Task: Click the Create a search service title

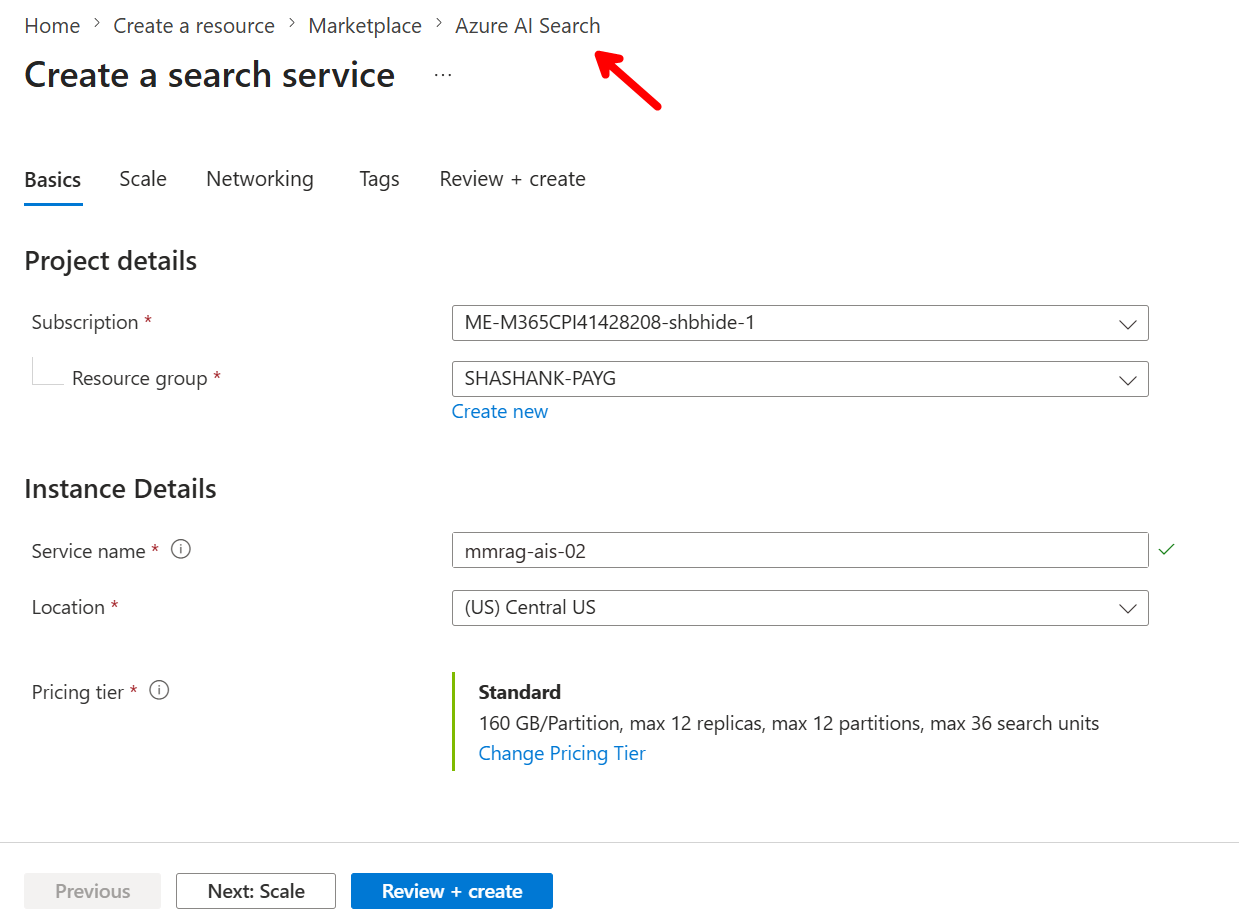Action: point(210,75)
